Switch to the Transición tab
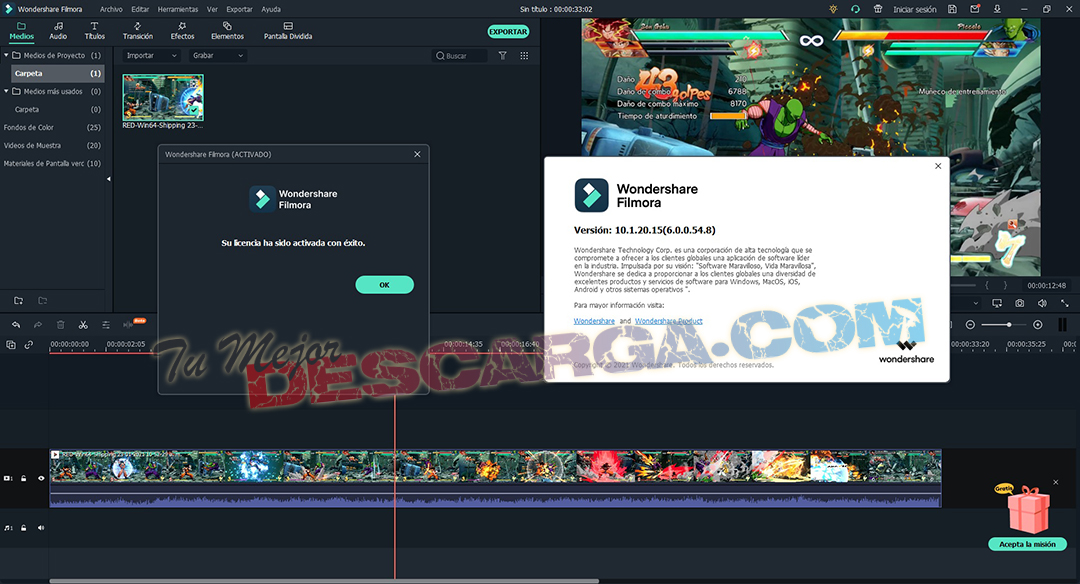Screen dimensions: 1080x584 (x=138, y=31)
